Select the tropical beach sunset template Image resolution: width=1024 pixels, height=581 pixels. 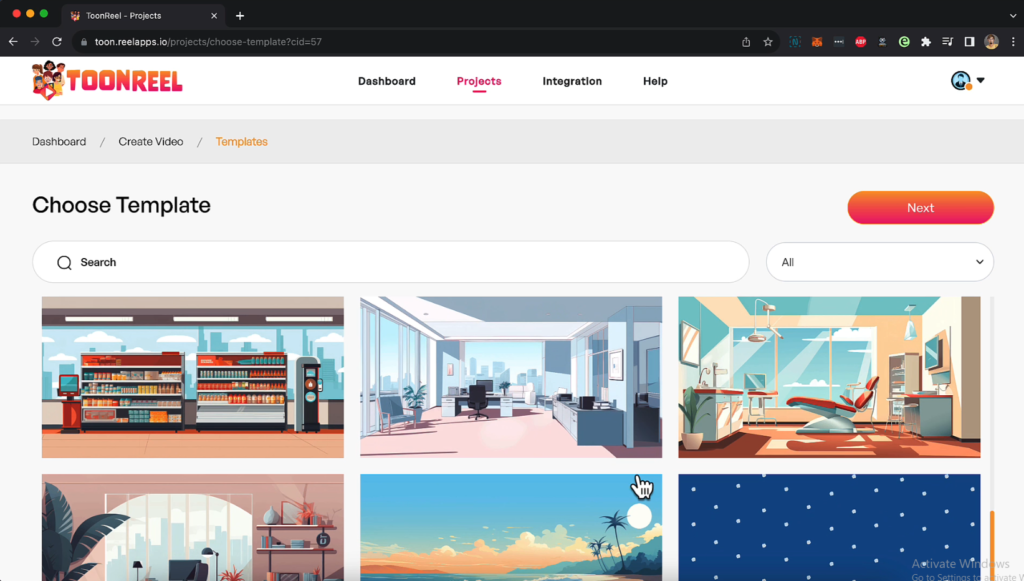(x=511, y=527)
